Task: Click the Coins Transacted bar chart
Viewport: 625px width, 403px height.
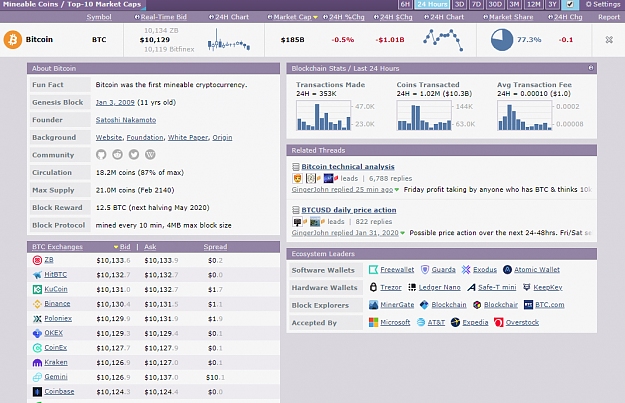Action: [424, 116]
